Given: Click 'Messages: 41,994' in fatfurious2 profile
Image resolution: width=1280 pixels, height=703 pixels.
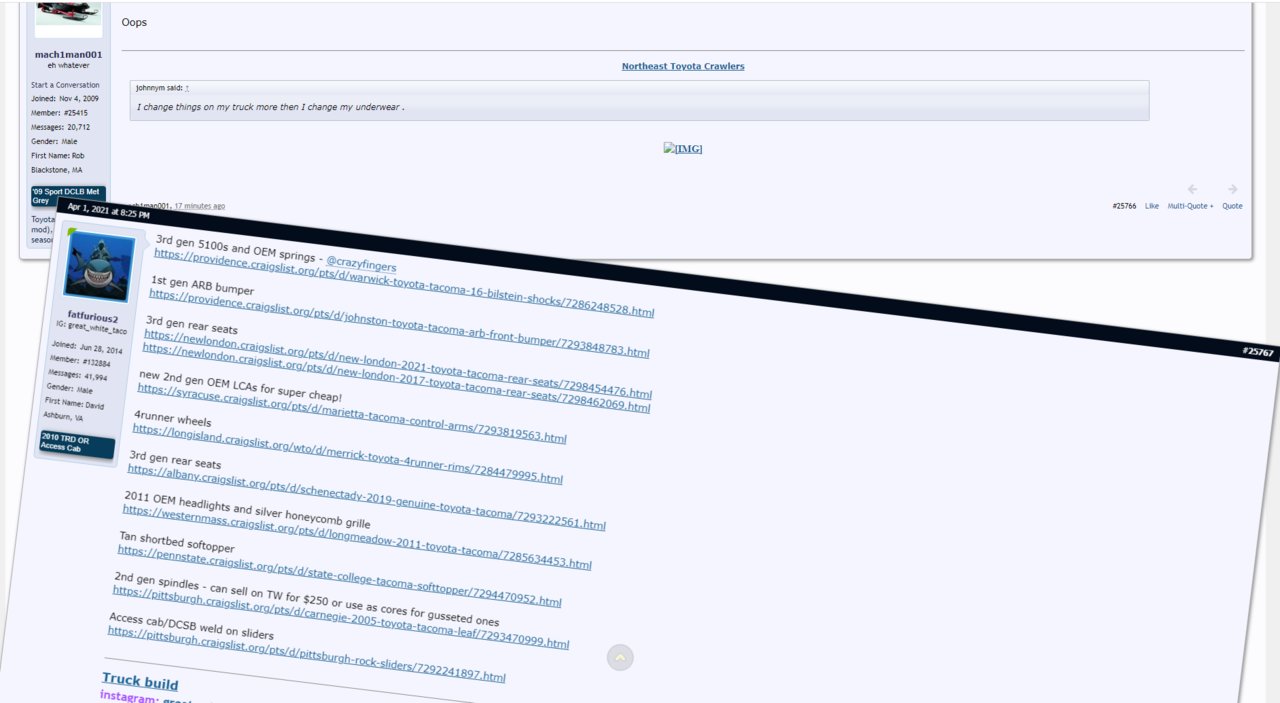Looking at the screenshot, I should coord(77,373).
